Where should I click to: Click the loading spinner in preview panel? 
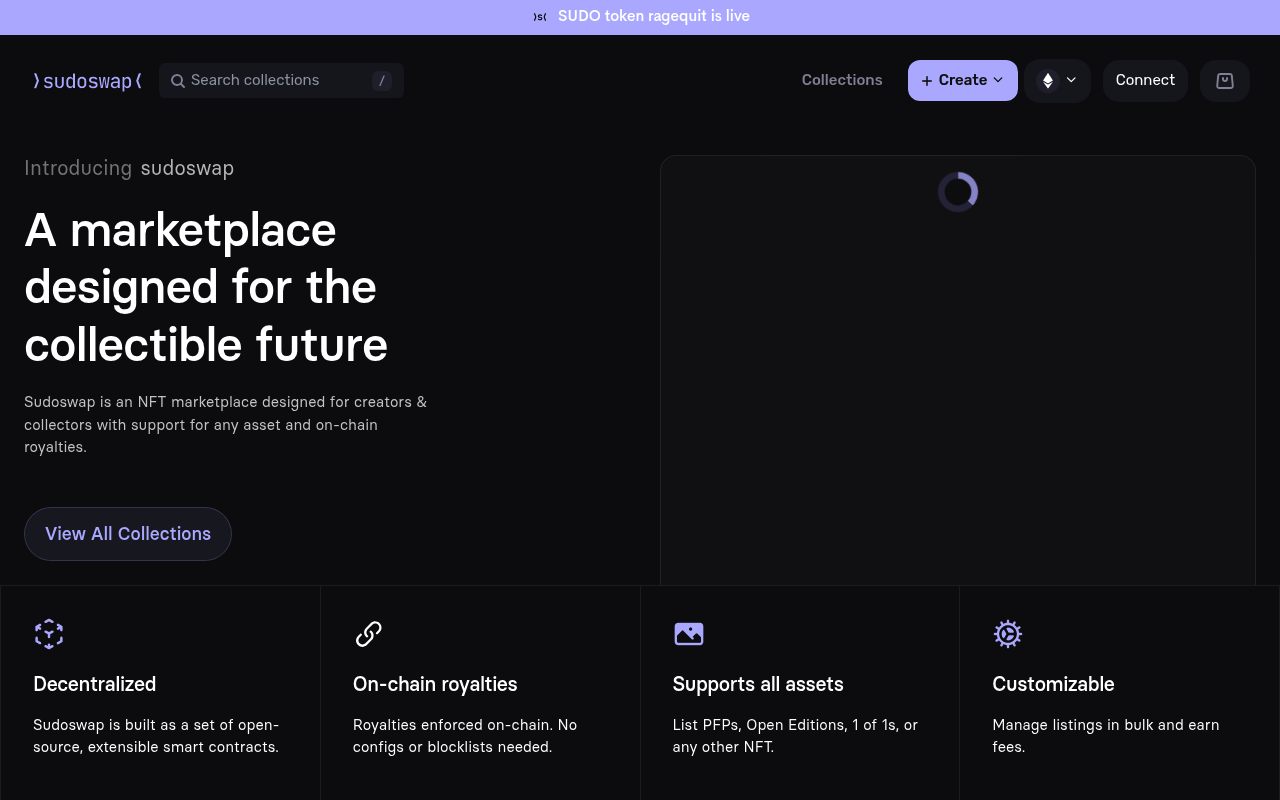pos(958,192)
